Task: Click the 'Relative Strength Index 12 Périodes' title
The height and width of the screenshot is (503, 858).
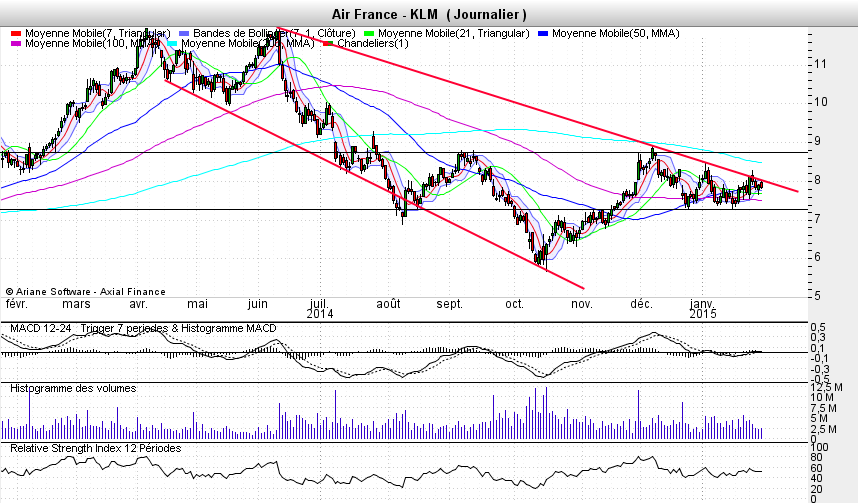Action: (x=96, y=448)
